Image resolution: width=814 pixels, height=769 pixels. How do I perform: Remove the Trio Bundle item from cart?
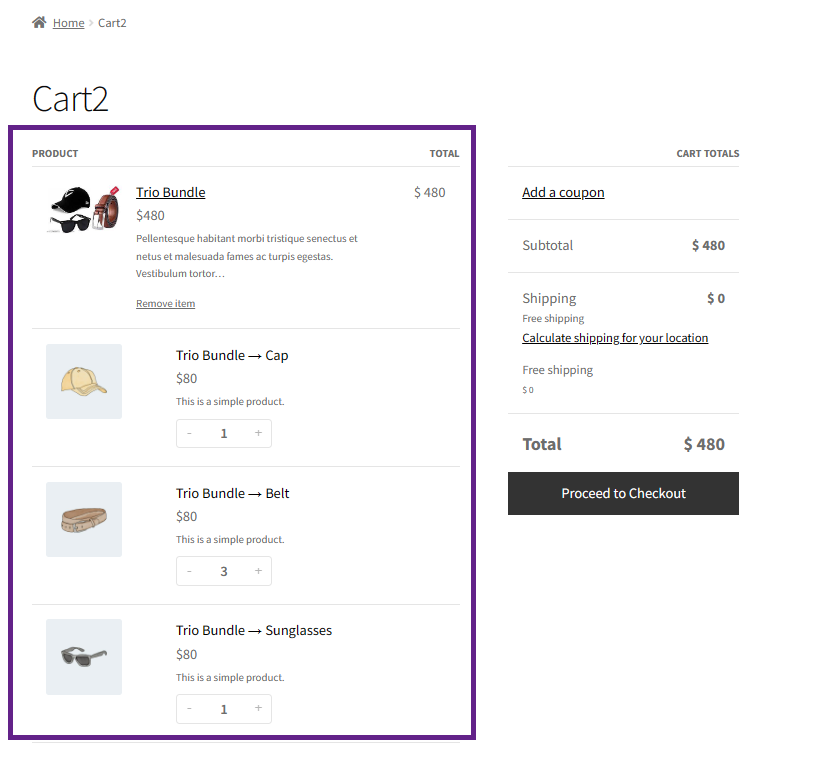[x=166, y=303]
